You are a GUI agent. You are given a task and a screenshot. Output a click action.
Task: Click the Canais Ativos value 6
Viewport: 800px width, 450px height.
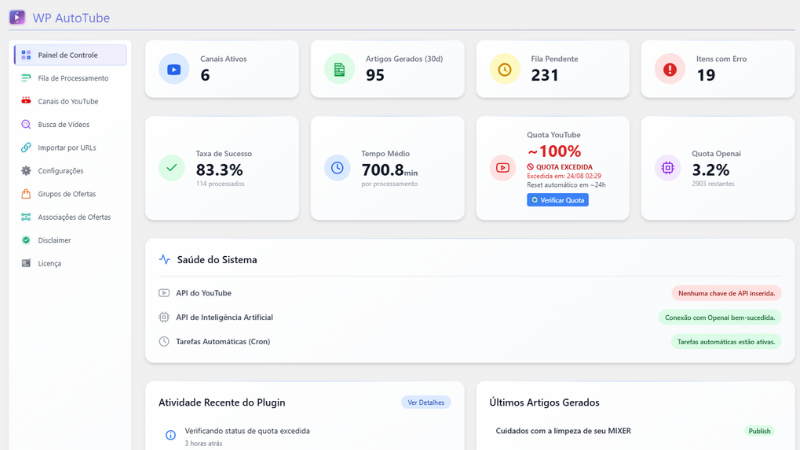(205, 76)
